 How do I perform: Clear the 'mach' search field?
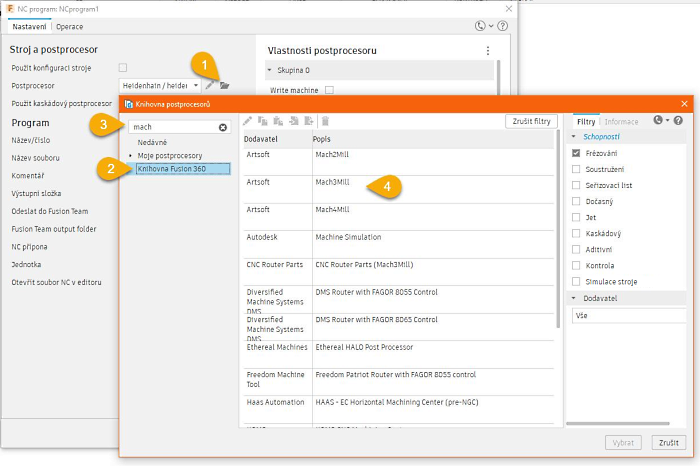pyautogui.click(x=222, y=127)
